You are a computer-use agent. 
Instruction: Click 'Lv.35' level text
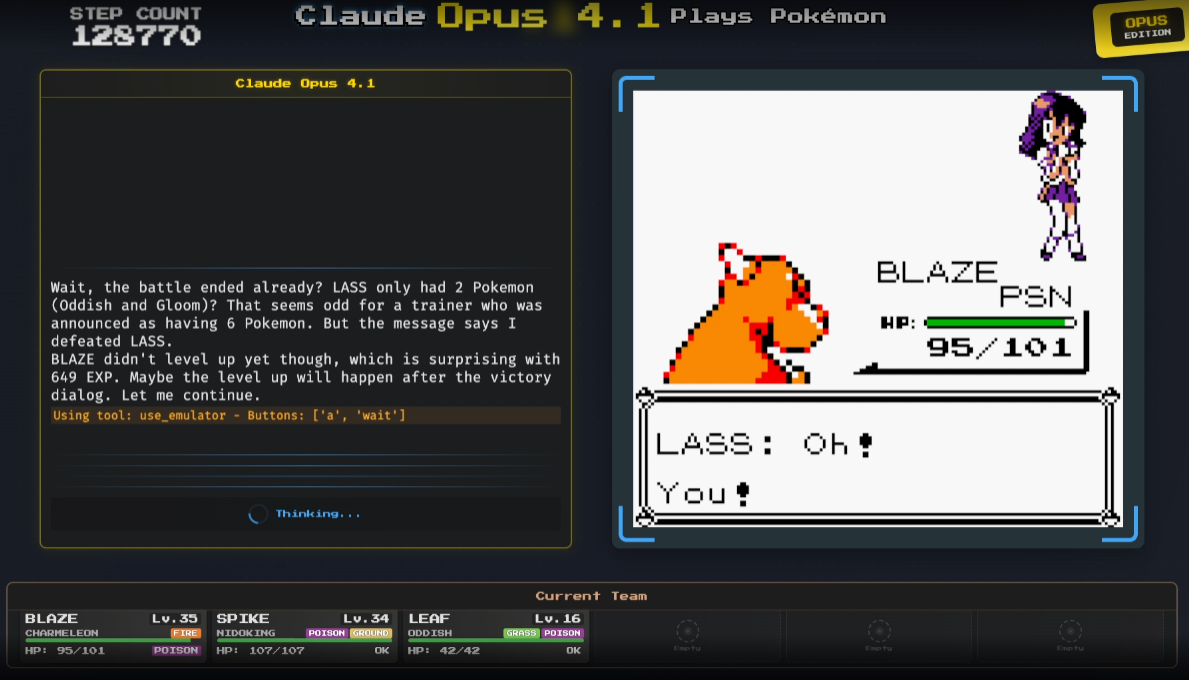click(175, 619)
